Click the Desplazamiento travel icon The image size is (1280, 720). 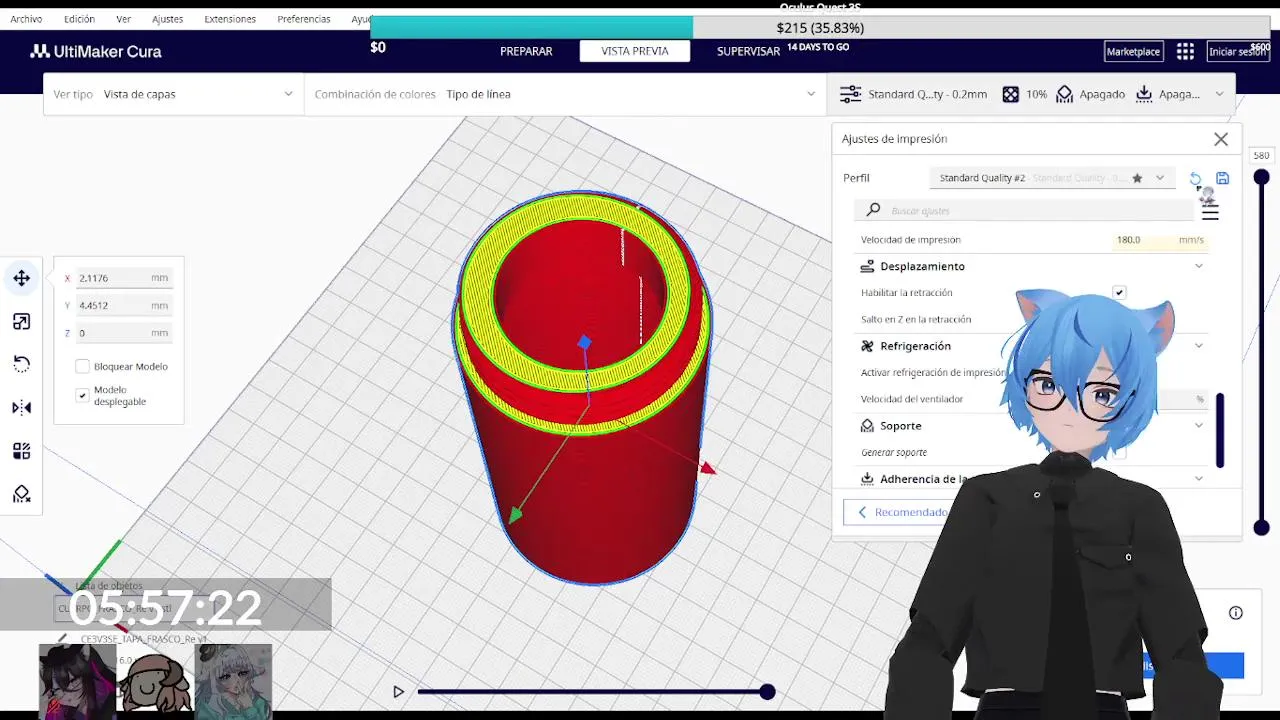click(x=867, y=266)
